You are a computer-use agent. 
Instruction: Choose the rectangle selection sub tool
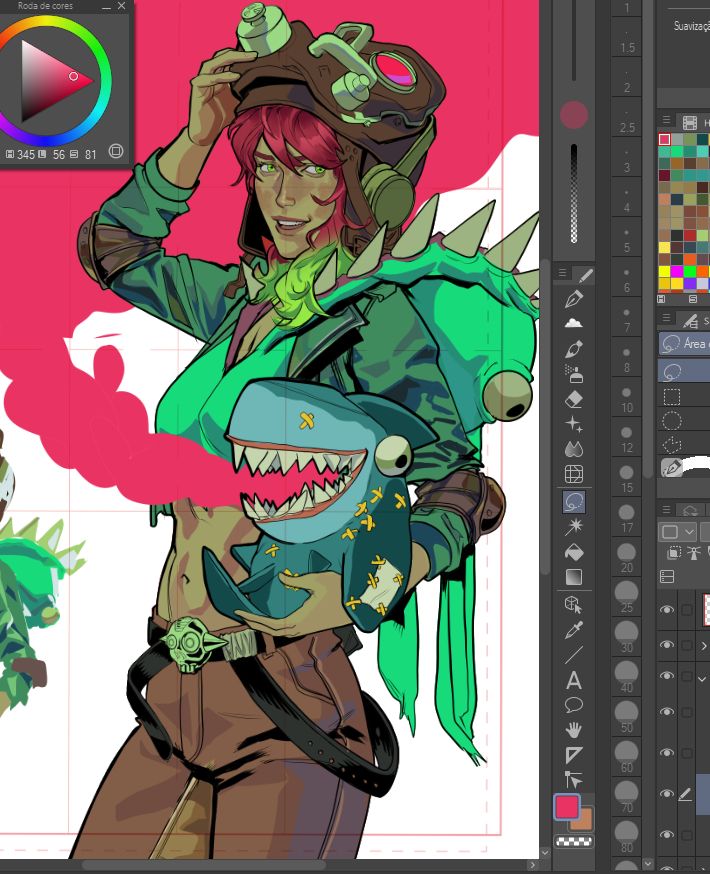672,397
